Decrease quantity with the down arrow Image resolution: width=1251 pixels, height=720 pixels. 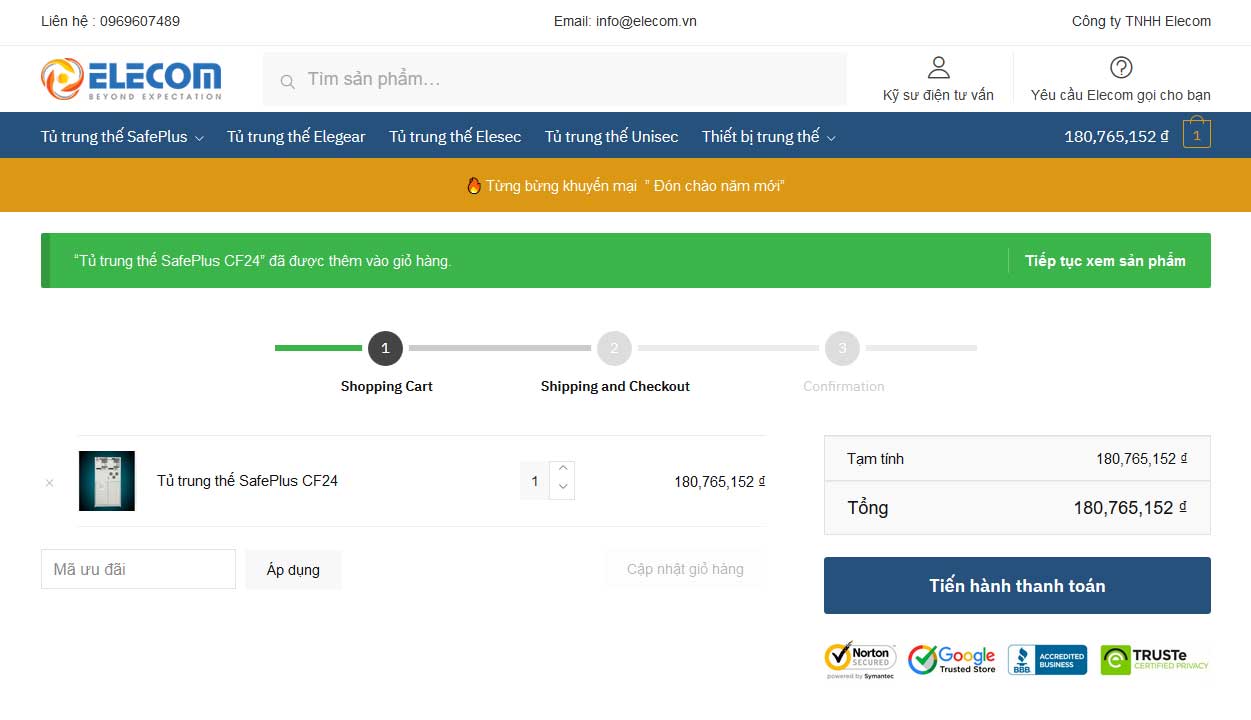click(x=563, y=488)
